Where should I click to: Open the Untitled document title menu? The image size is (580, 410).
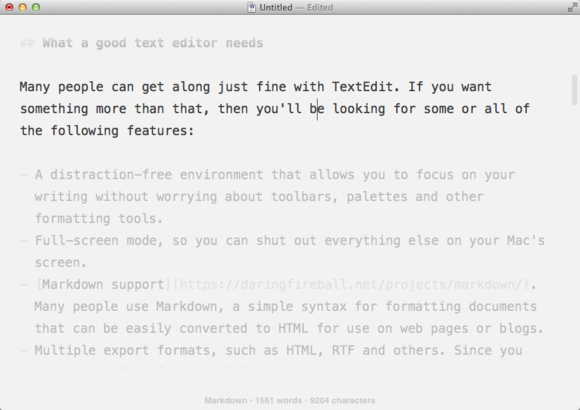coord(276,7)
